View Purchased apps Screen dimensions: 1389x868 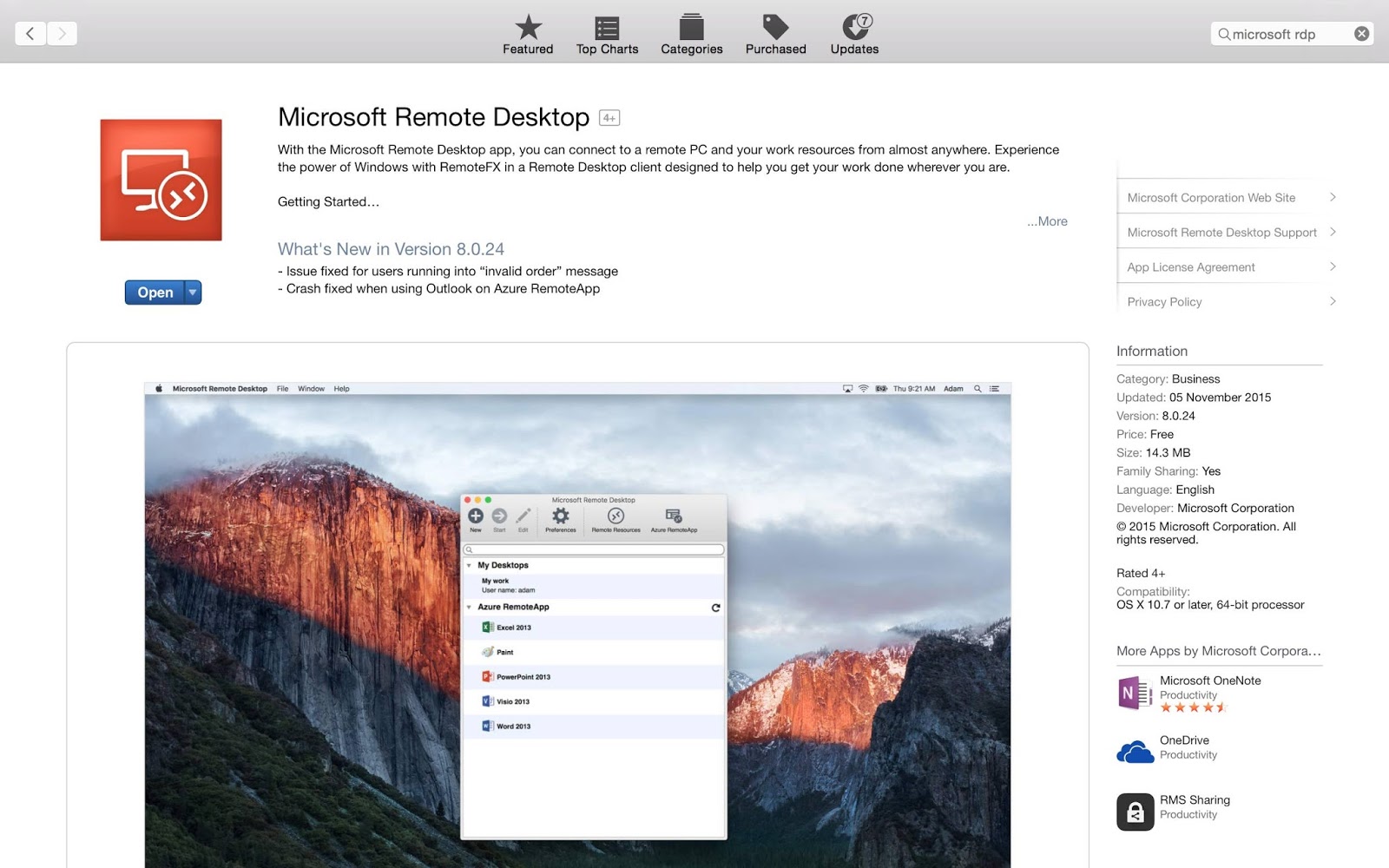775,36
